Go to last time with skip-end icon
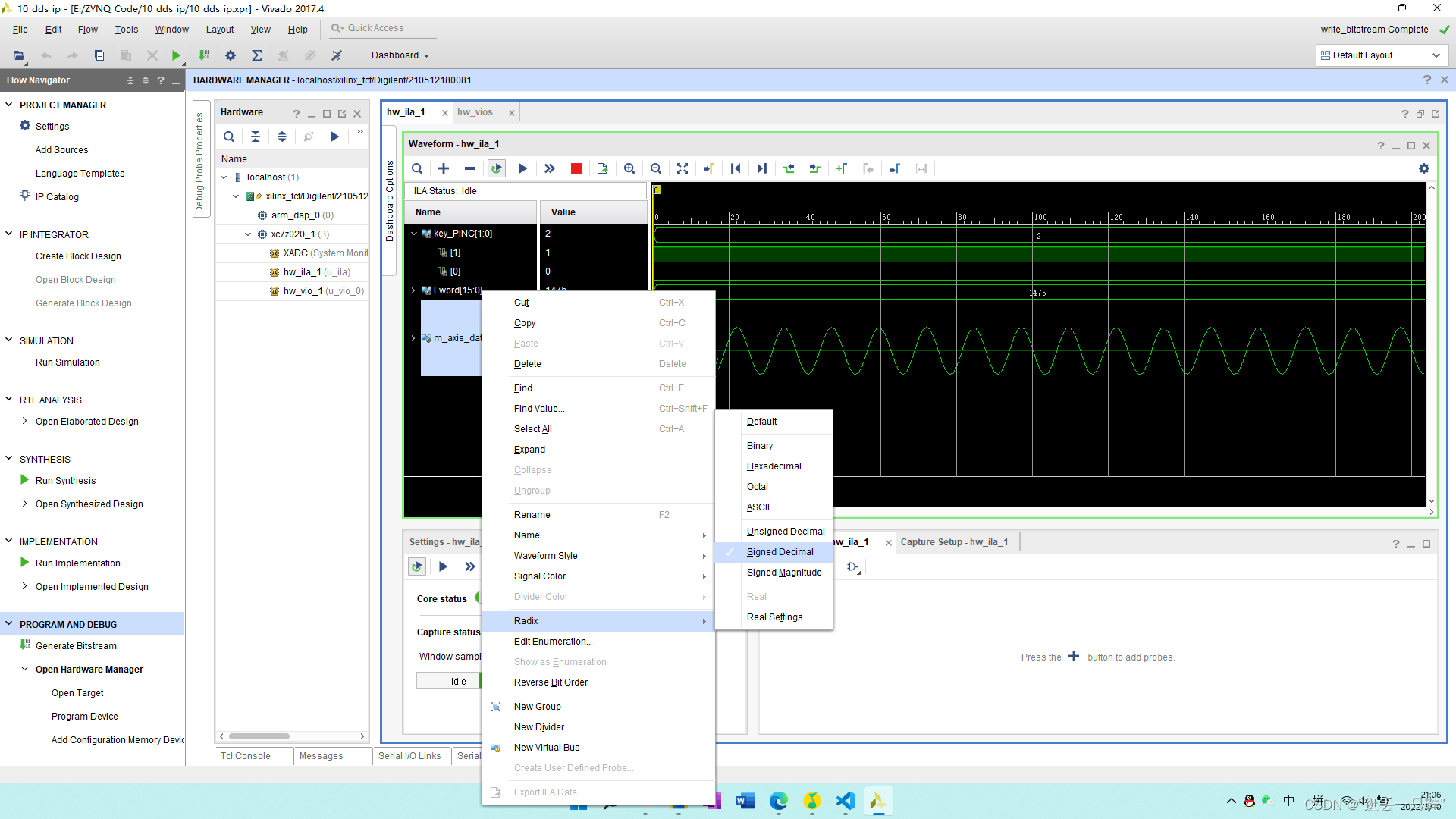The image size is (1456, 819). 762,168
